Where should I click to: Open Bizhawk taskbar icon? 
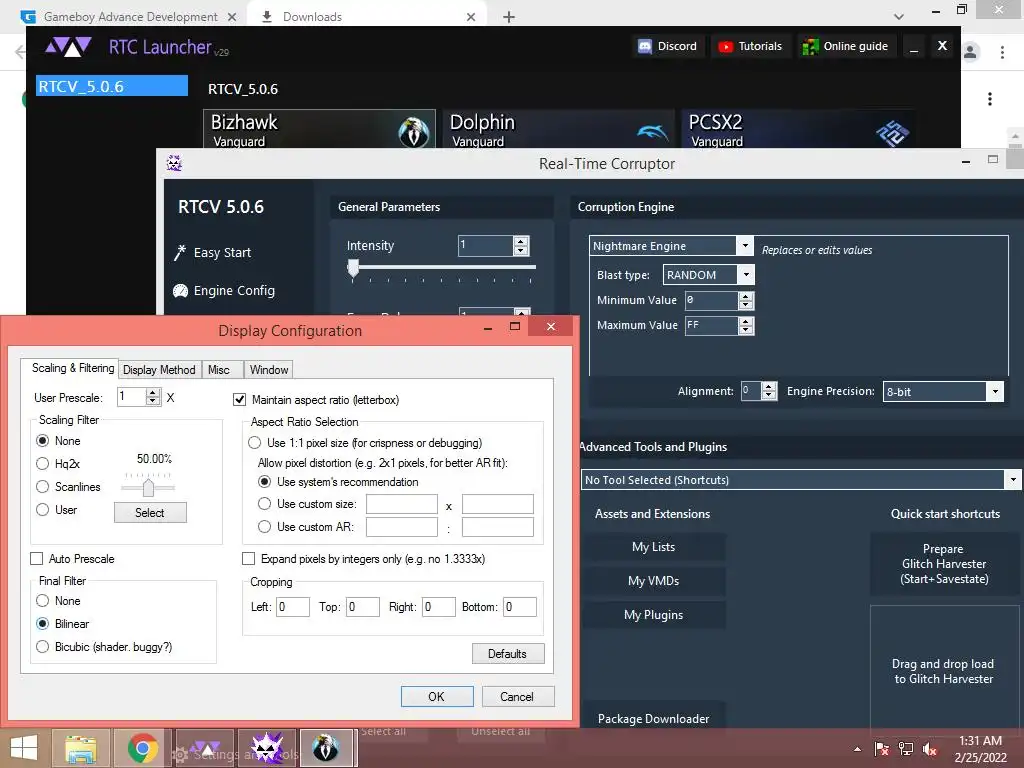tap(325, 748)
